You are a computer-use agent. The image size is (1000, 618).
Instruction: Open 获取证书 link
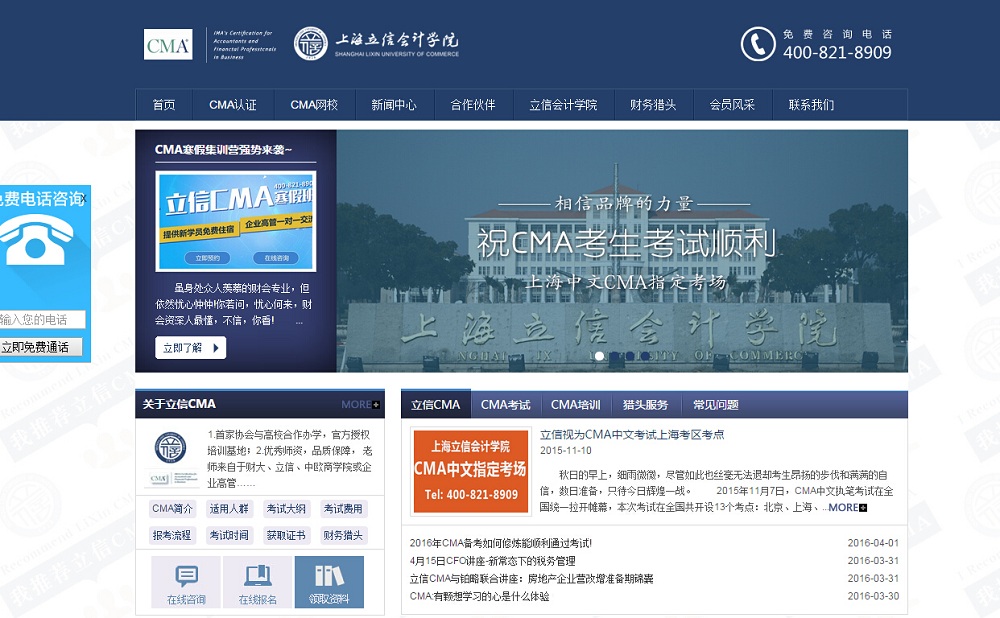click(x=286, y=536)
